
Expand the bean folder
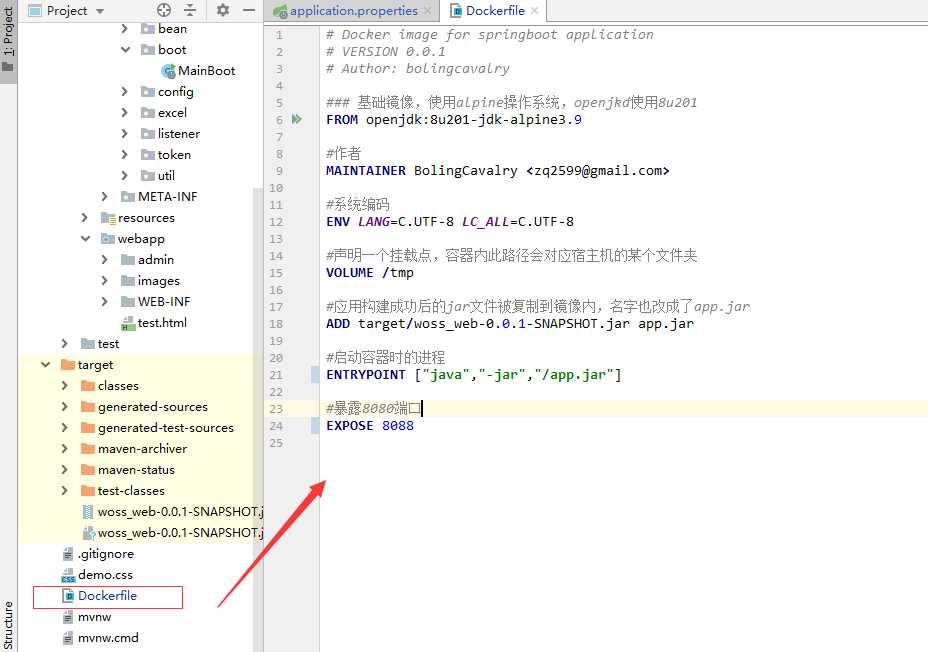[124, 28]
